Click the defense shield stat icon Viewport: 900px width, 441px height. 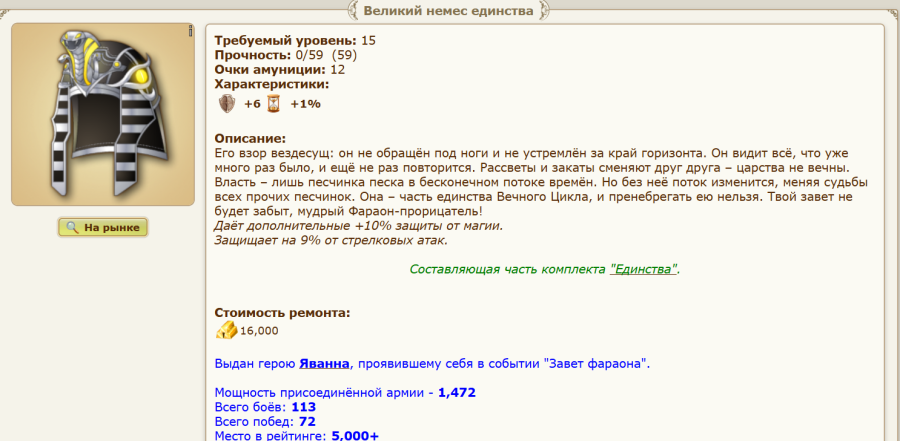pos(225,103)
